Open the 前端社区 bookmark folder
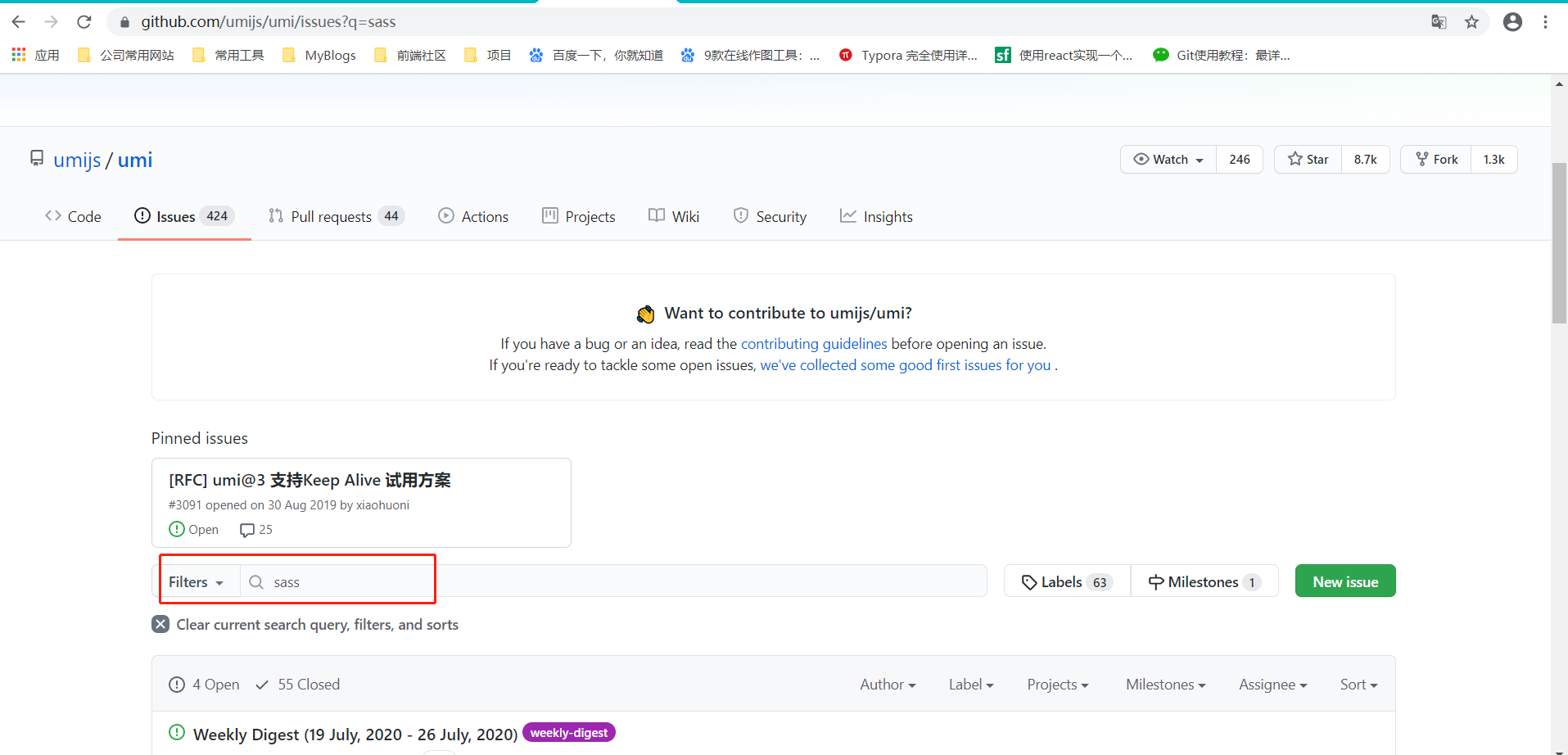 click(x=409, y=55)
